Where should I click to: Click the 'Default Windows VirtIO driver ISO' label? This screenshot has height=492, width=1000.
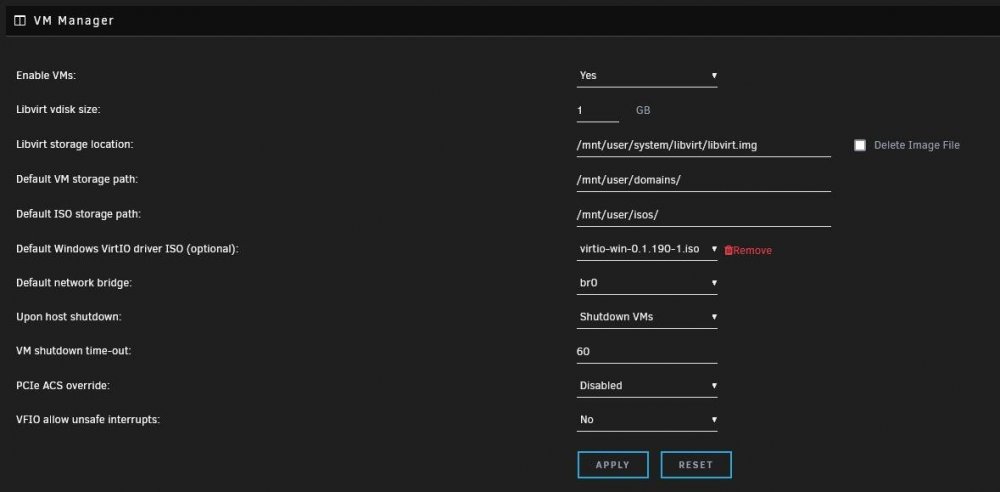[x=127, y=249]
